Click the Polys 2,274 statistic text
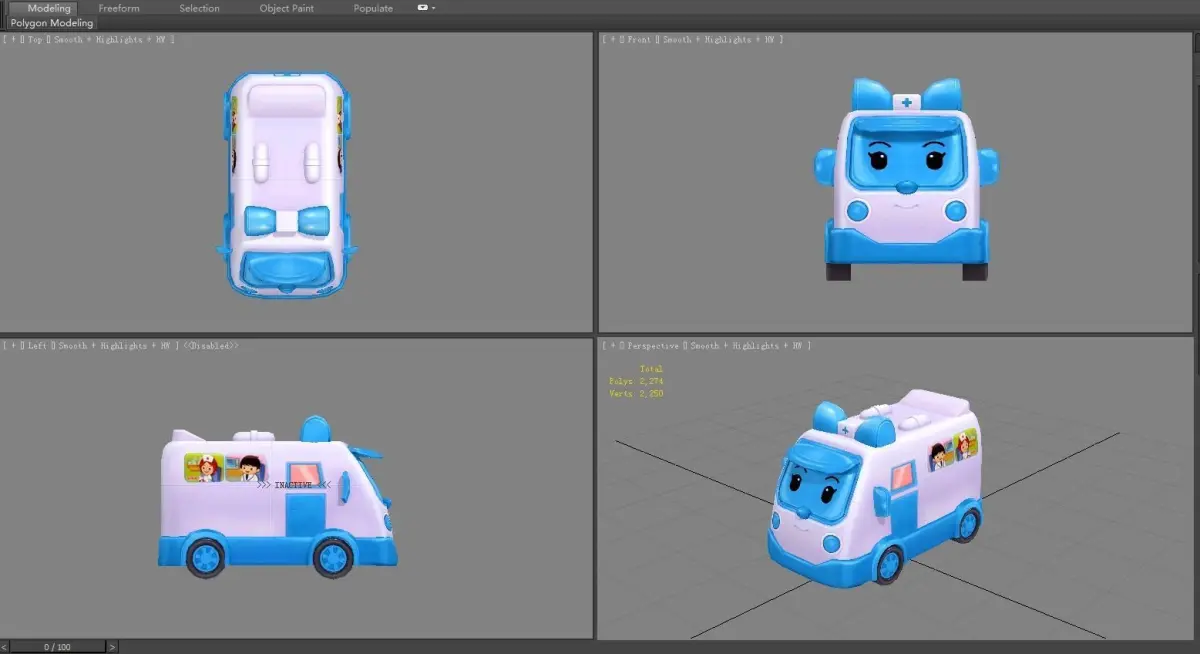1200x654 pixels. coord(636,381)
